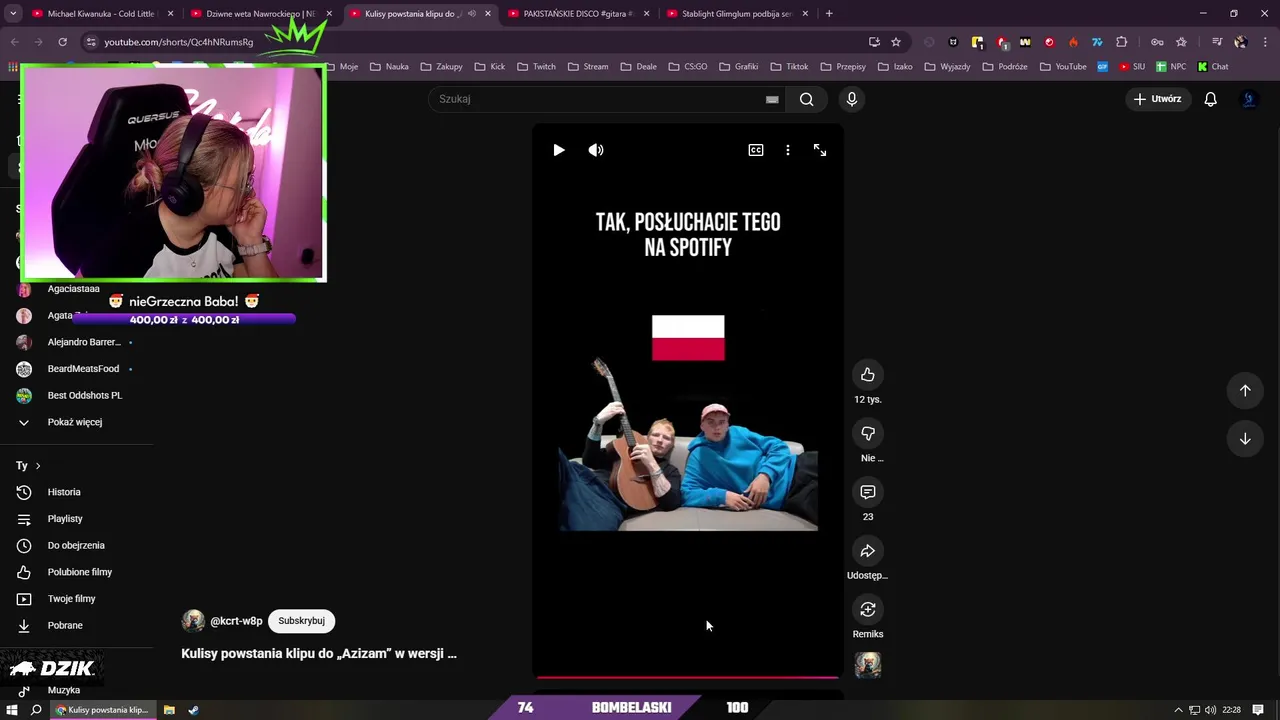Screen dimensions: 1280x720
Task: Open Historia in the sidebar
Action: coord(64,492)
